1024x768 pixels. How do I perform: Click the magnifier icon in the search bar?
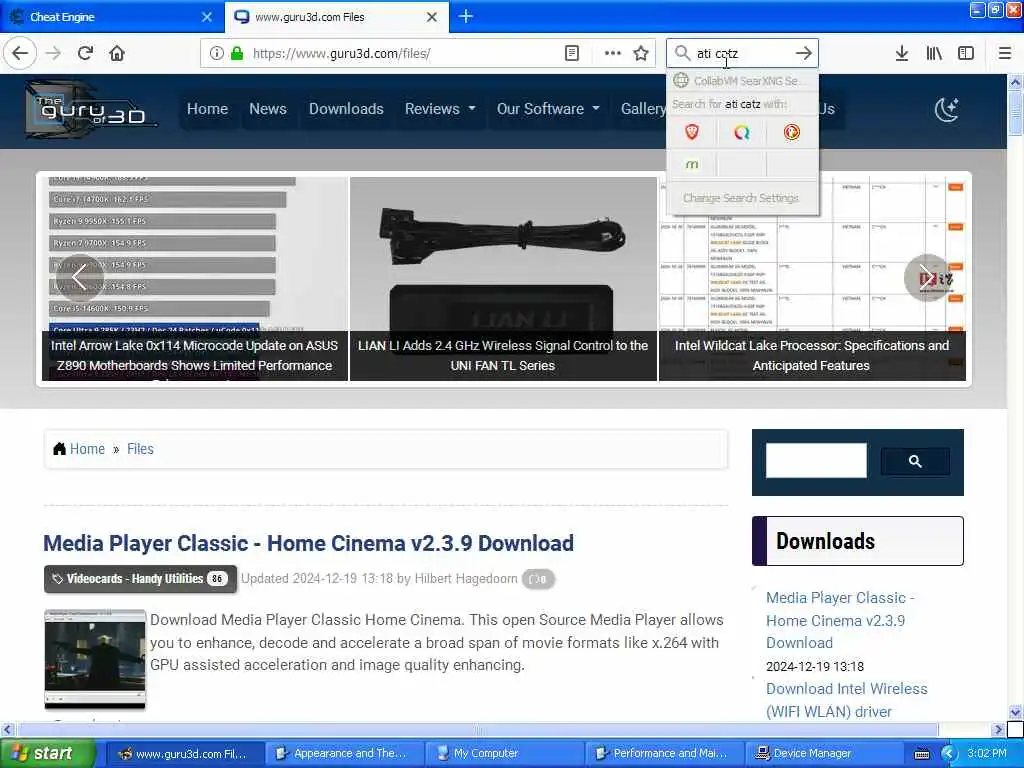(682, 54)
